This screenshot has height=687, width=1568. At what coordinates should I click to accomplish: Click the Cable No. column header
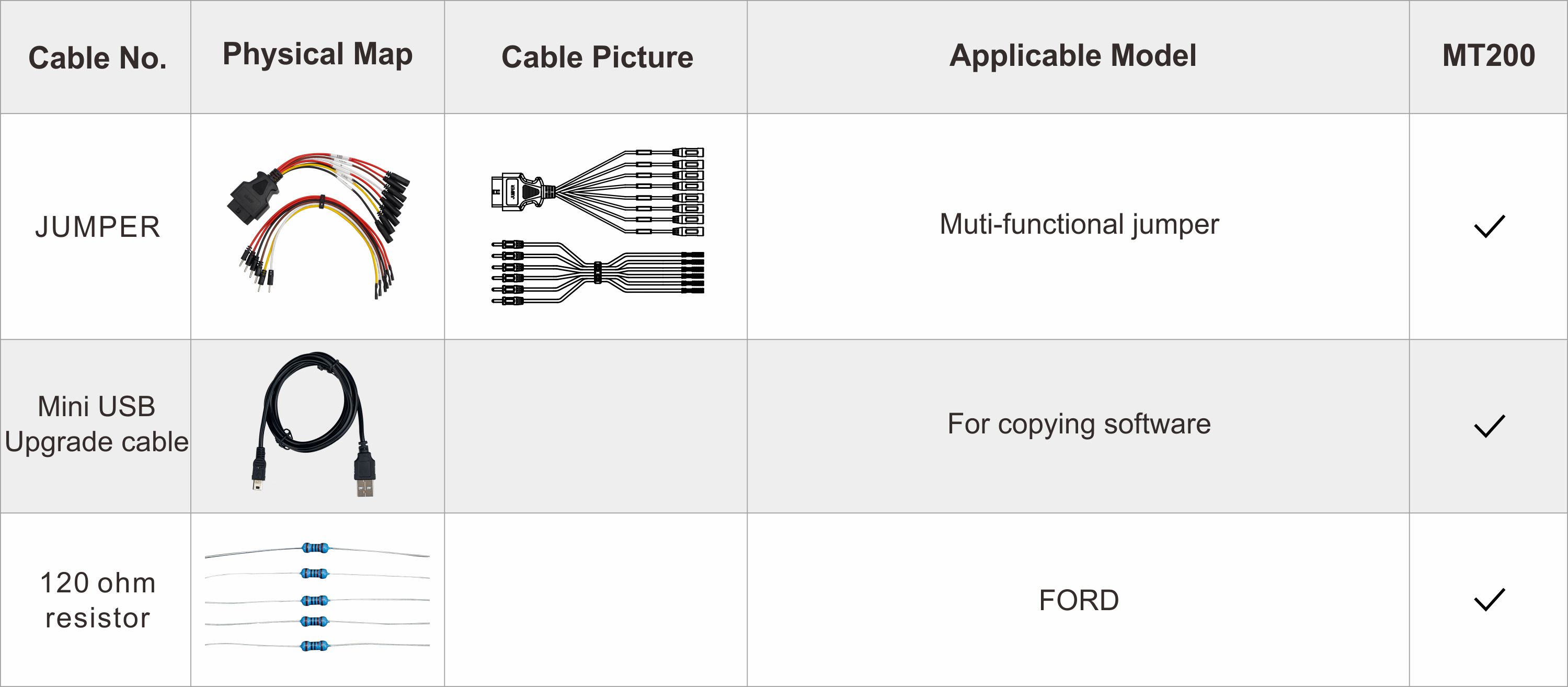coord(97,58)
